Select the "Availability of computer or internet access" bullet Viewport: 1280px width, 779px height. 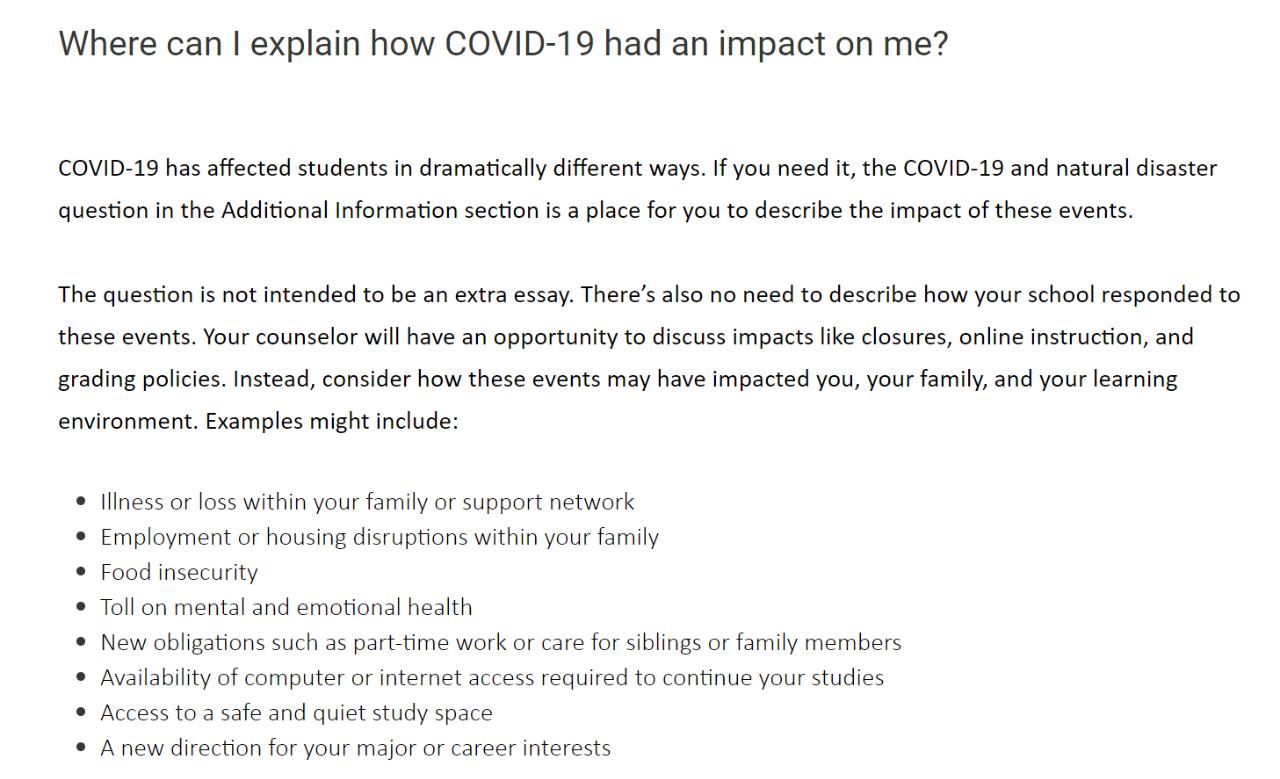pos(492,677)
